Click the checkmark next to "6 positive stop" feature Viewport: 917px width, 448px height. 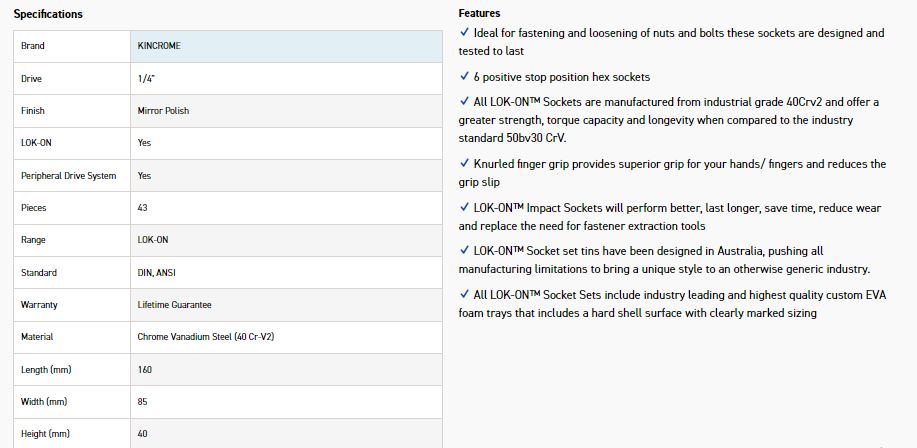464,76
